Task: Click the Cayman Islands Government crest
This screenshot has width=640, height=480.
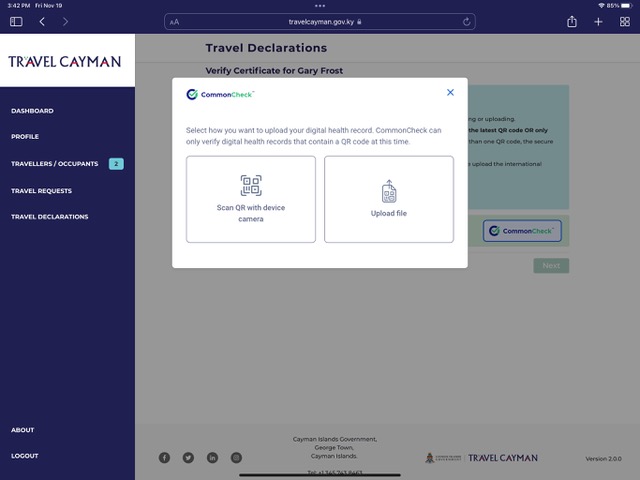Action: point(443,458)
